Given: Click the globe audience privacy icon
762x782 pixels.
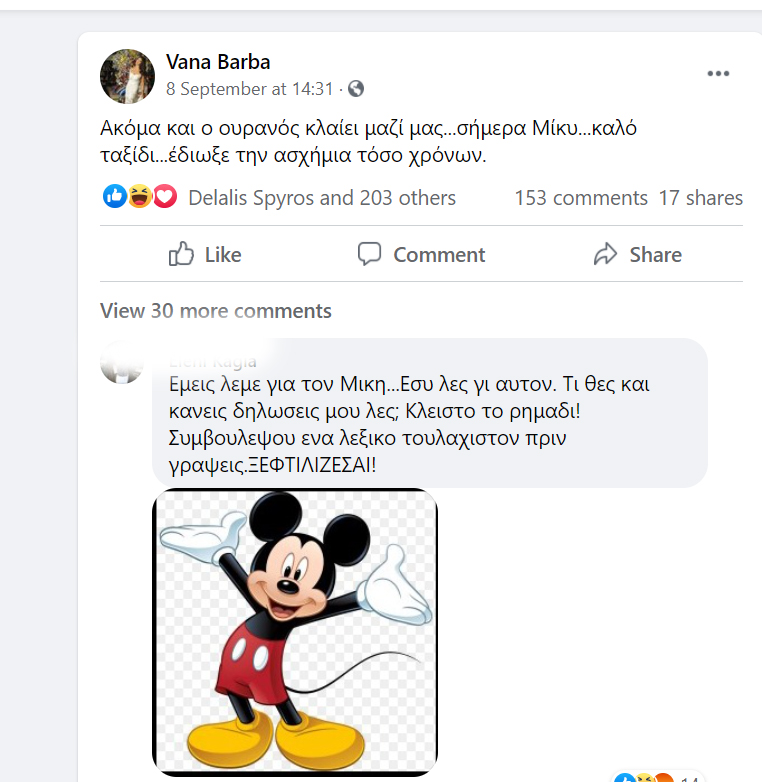Looking at the screenshot, I should [355, 89].
